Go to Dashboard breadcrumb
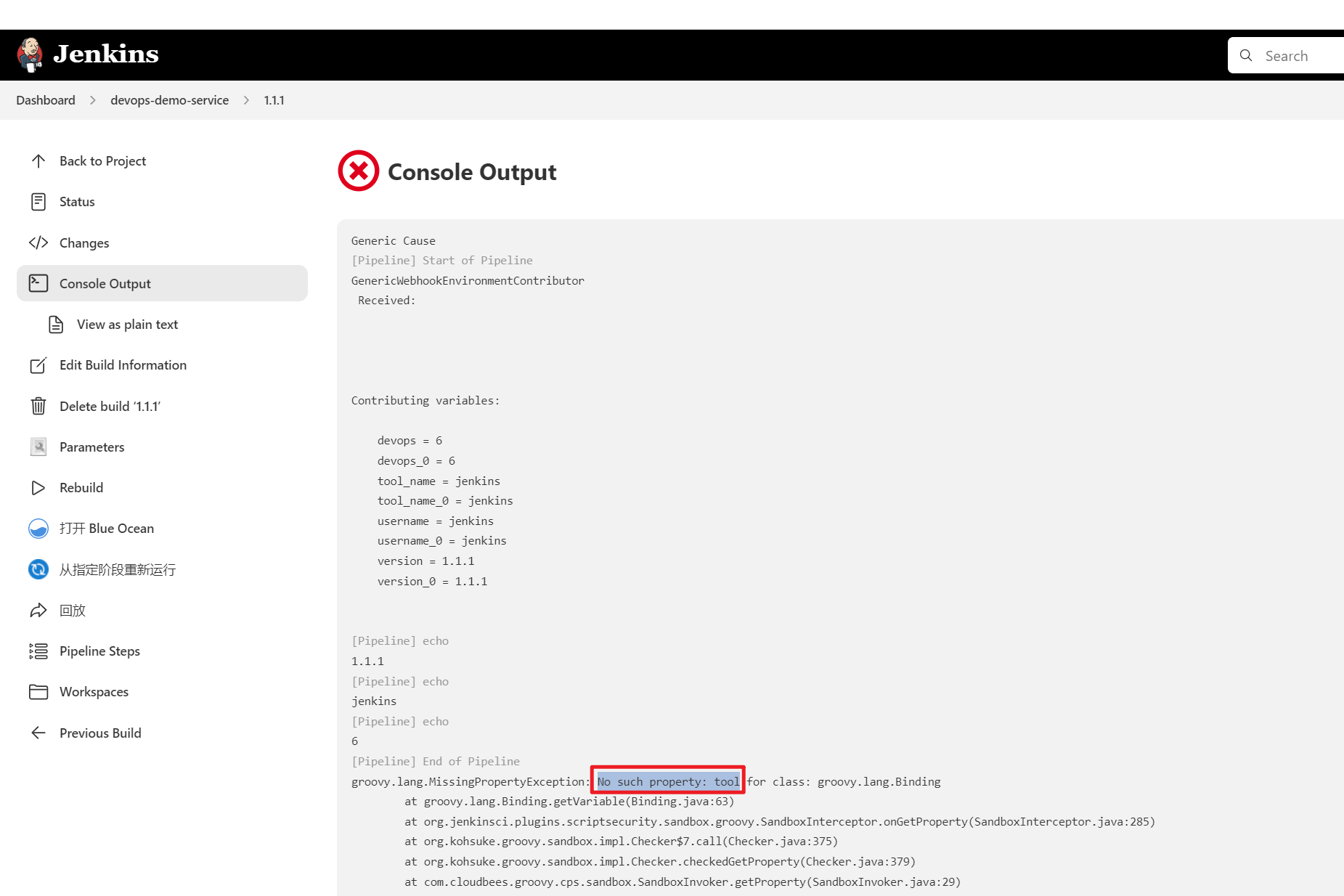1344x896 pixels. 46,100
